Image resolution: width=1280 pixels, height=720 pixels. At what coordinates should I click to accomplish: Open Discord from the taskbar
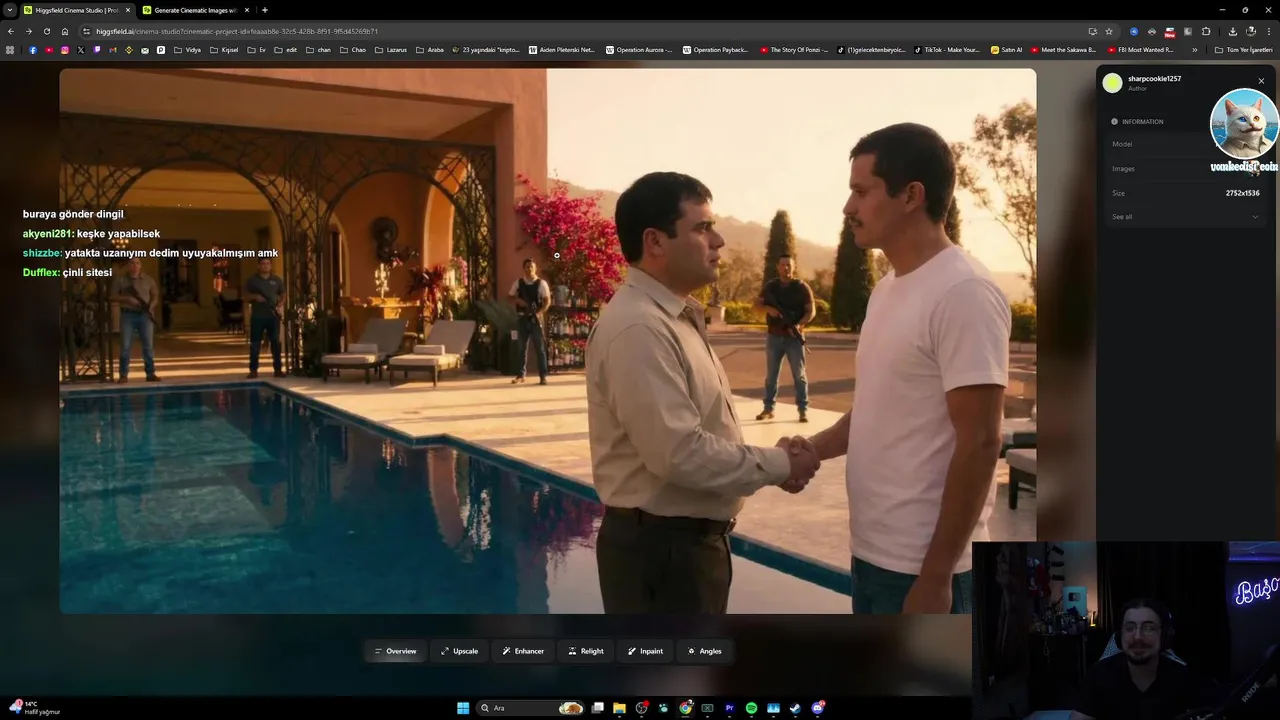click(x=818, y=708)
